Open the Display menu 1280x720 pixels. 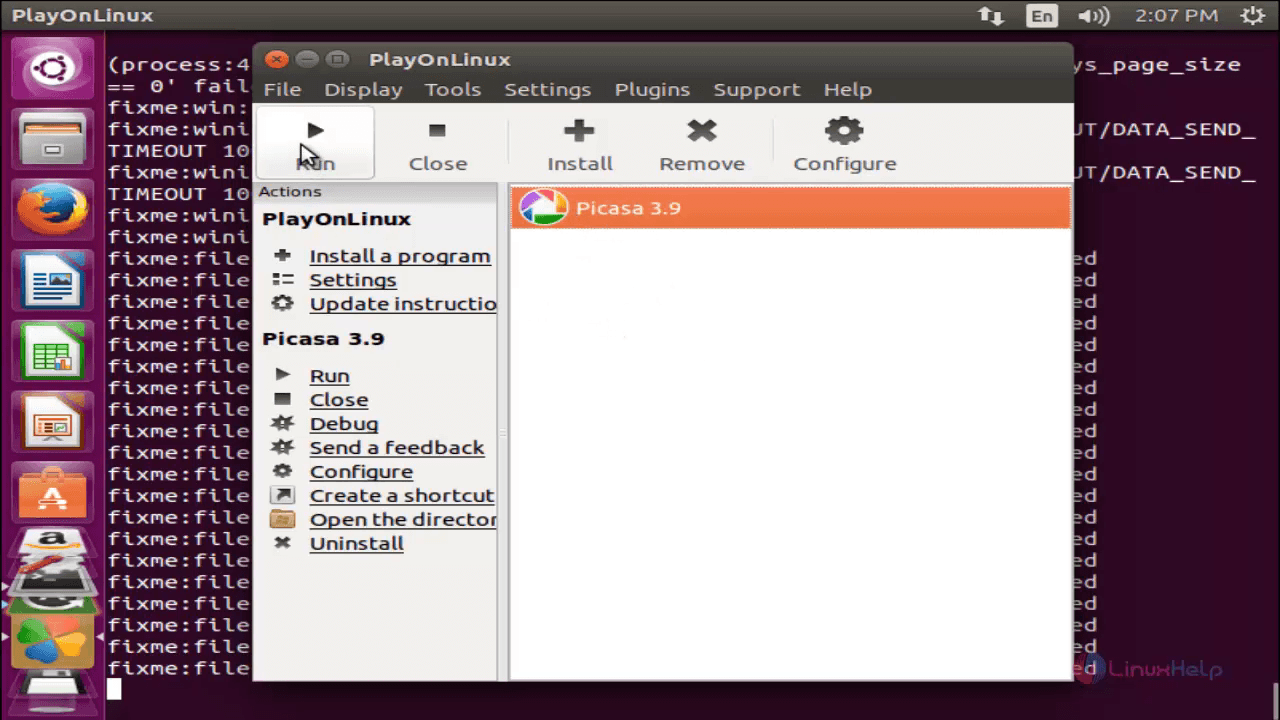363,89
